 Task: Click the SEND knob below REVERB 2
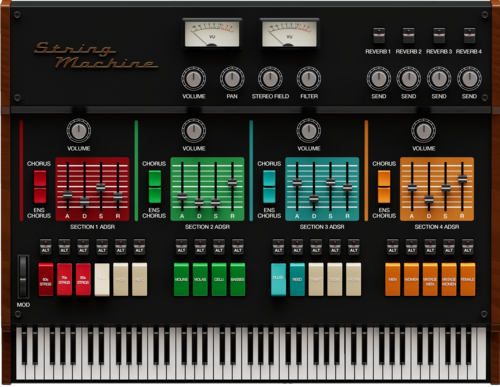click(409, 79)
